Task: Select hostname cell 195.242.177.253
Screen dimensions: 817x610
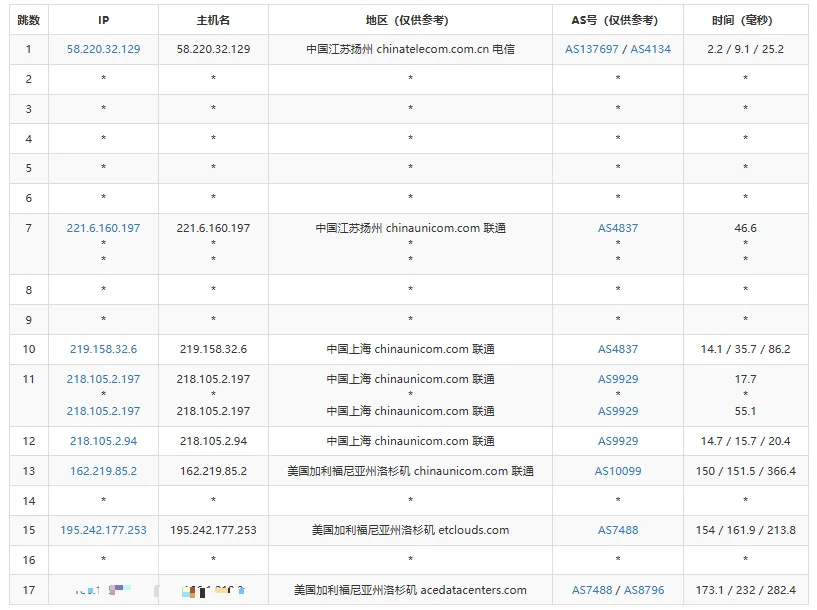Action: tap(213, 530)
